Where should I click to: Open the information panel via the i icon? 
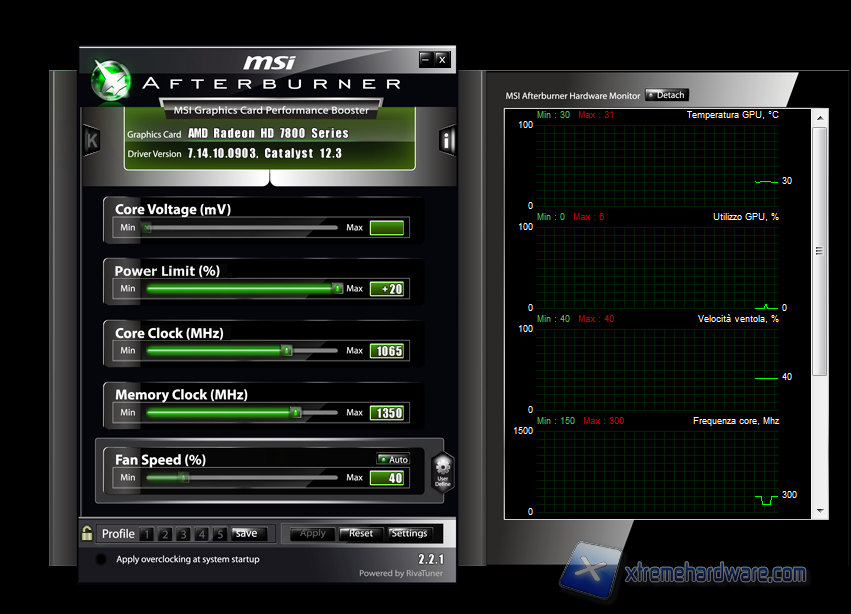[x=447, y=140]
